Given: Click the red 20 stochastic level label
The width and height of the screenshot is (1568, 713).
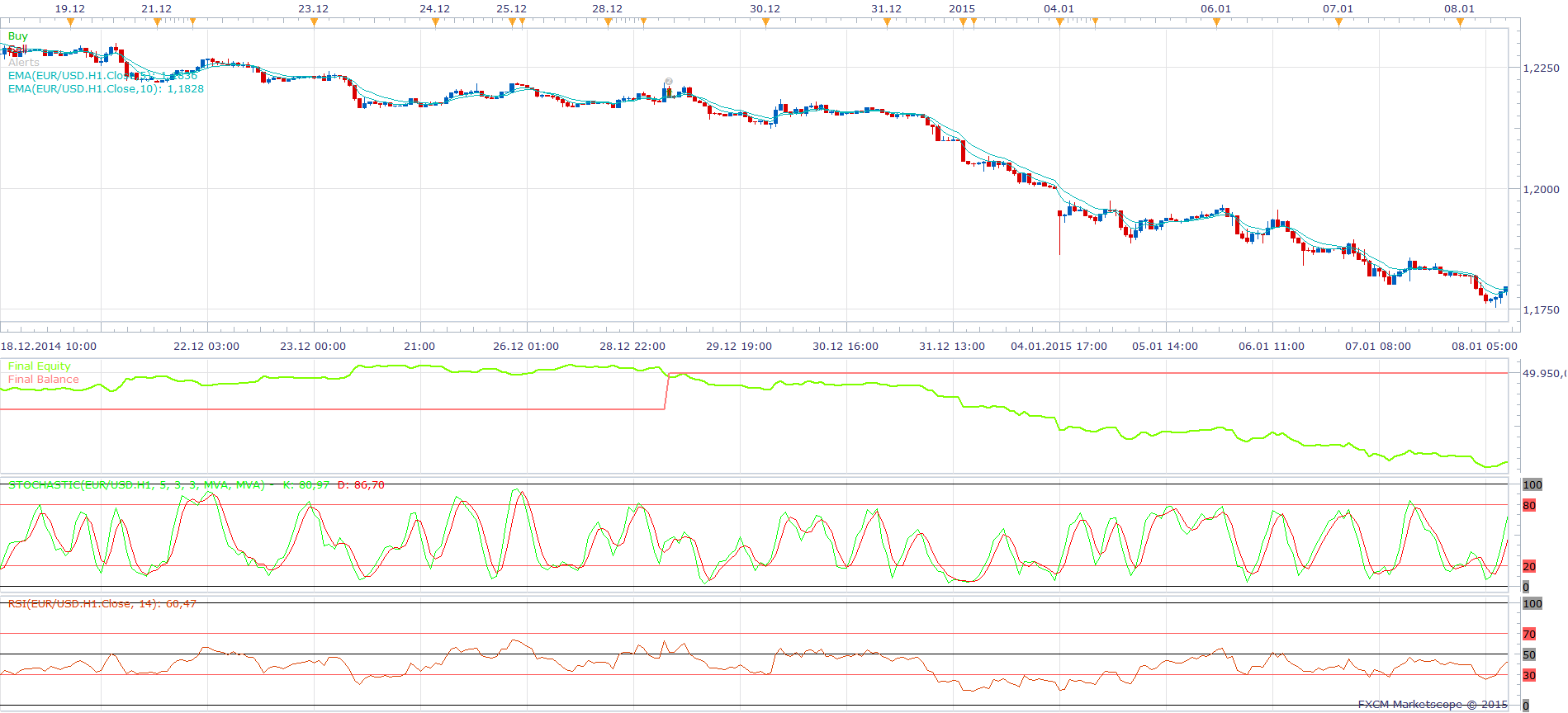Looking at the screenshot, I should pos(1529,566).
